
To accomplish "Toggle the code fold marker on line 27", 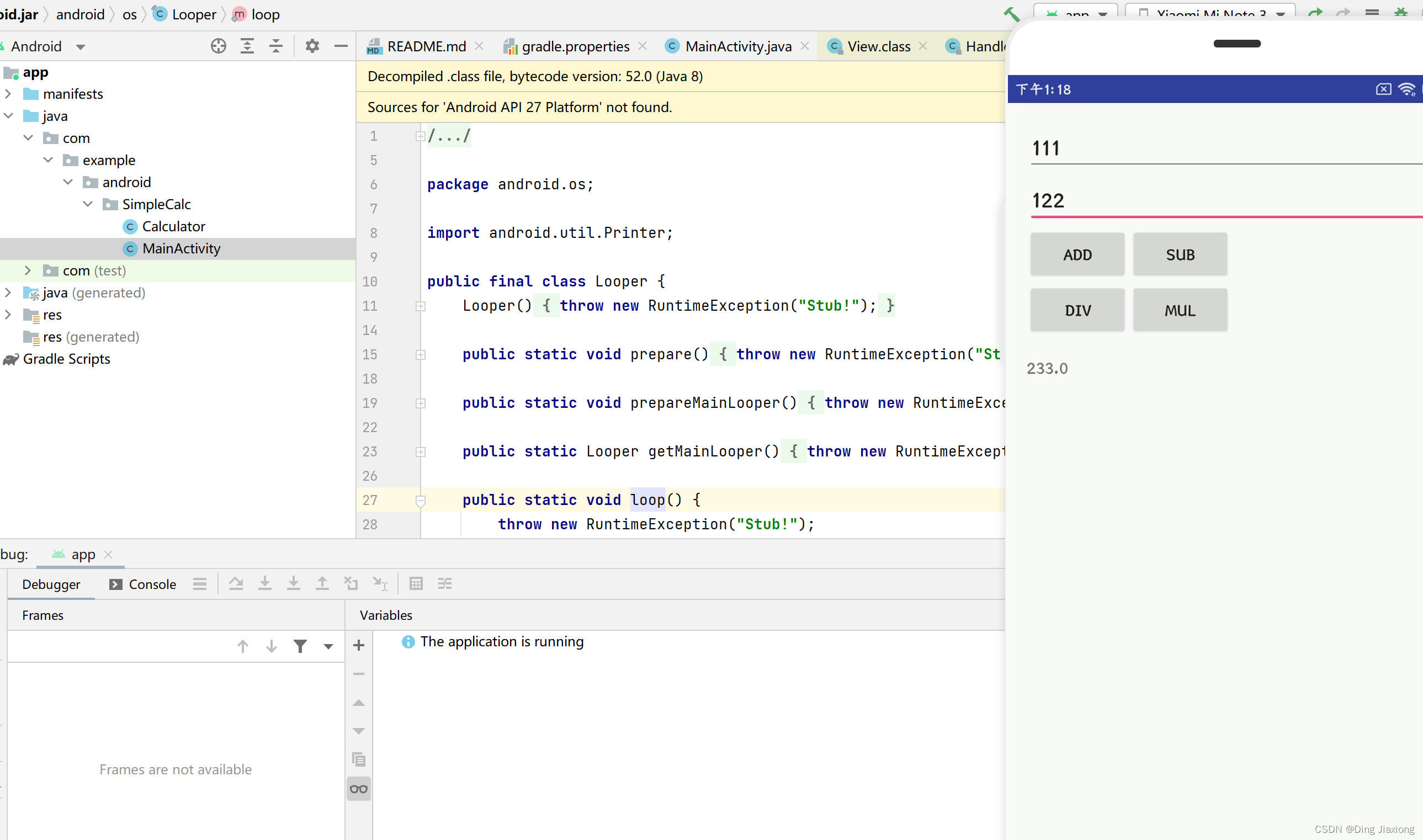I will [421, 501].
